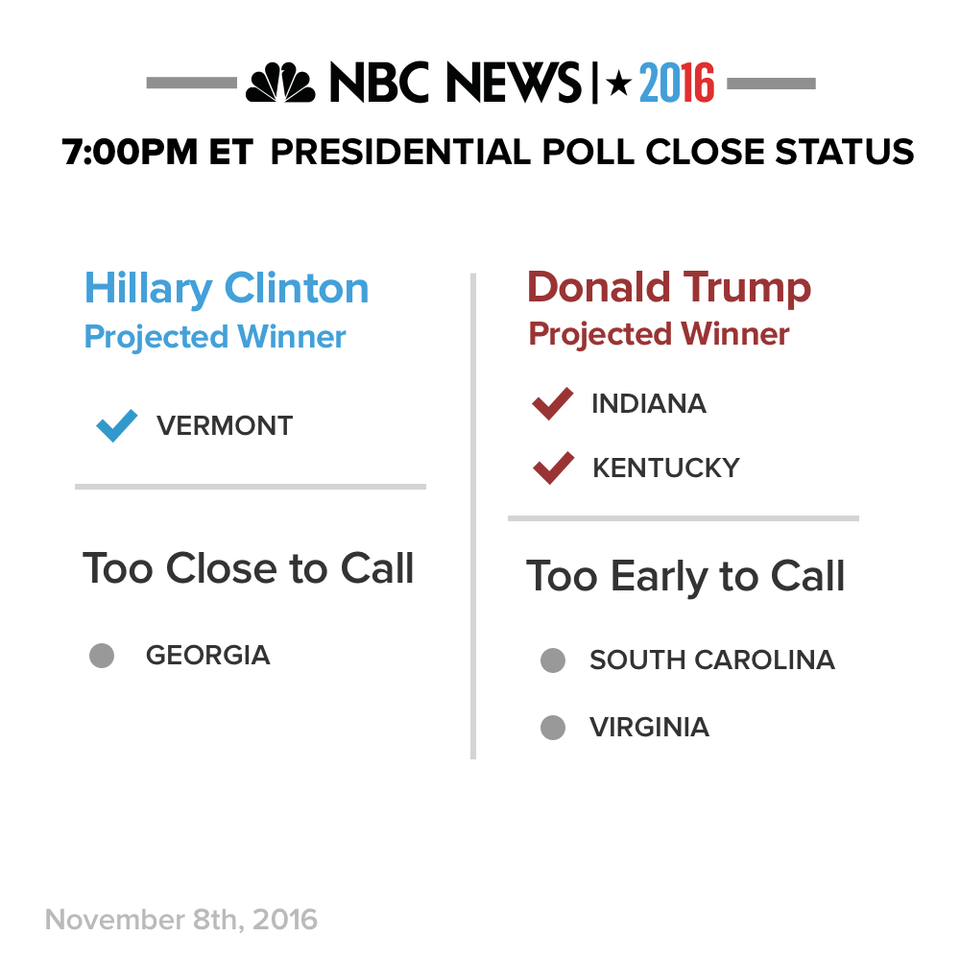The width and height of the screenshot is (960, 960).
Task: Click the Too Early to Call heading
Action: (686, 577)
